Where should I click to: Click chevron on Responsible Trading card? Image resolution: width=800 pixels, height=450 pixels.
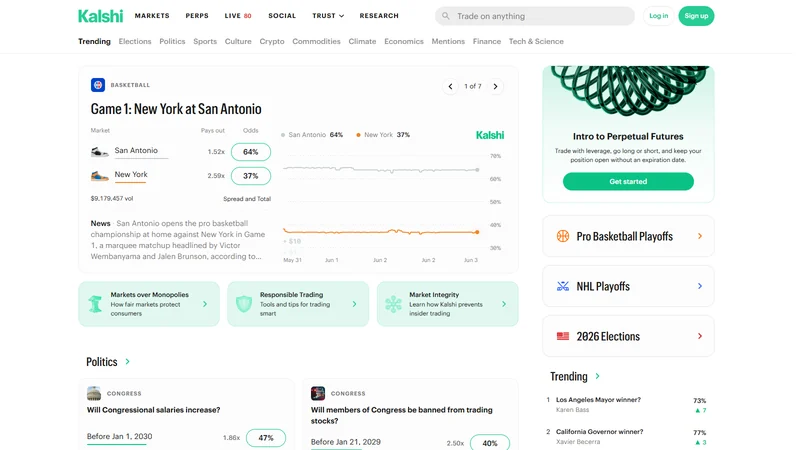tap(355, 304)
